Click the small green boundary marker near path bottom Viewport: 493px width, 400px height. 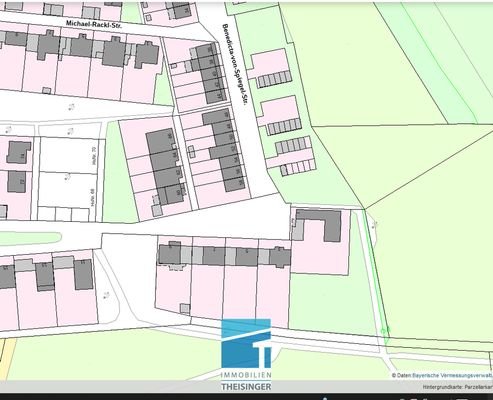click(385, 331)
